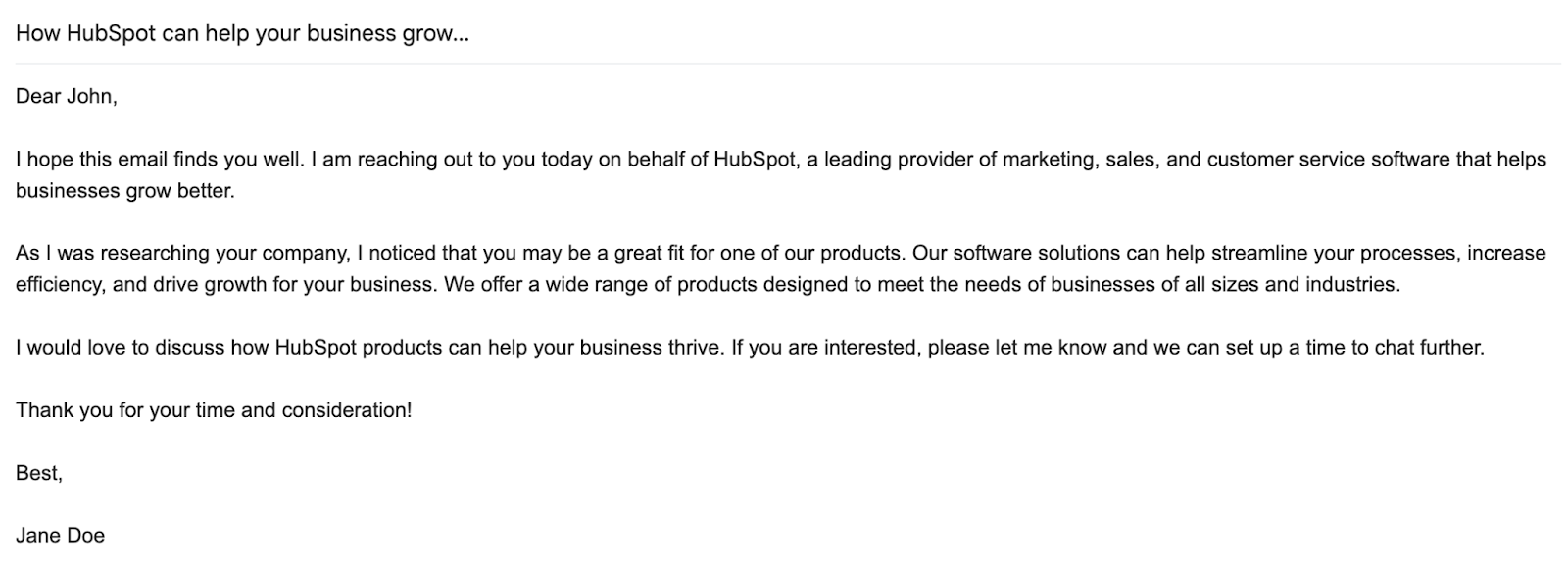Click 'I hope this email finds you well'
1568x568 pixels.
click(160, 159)
